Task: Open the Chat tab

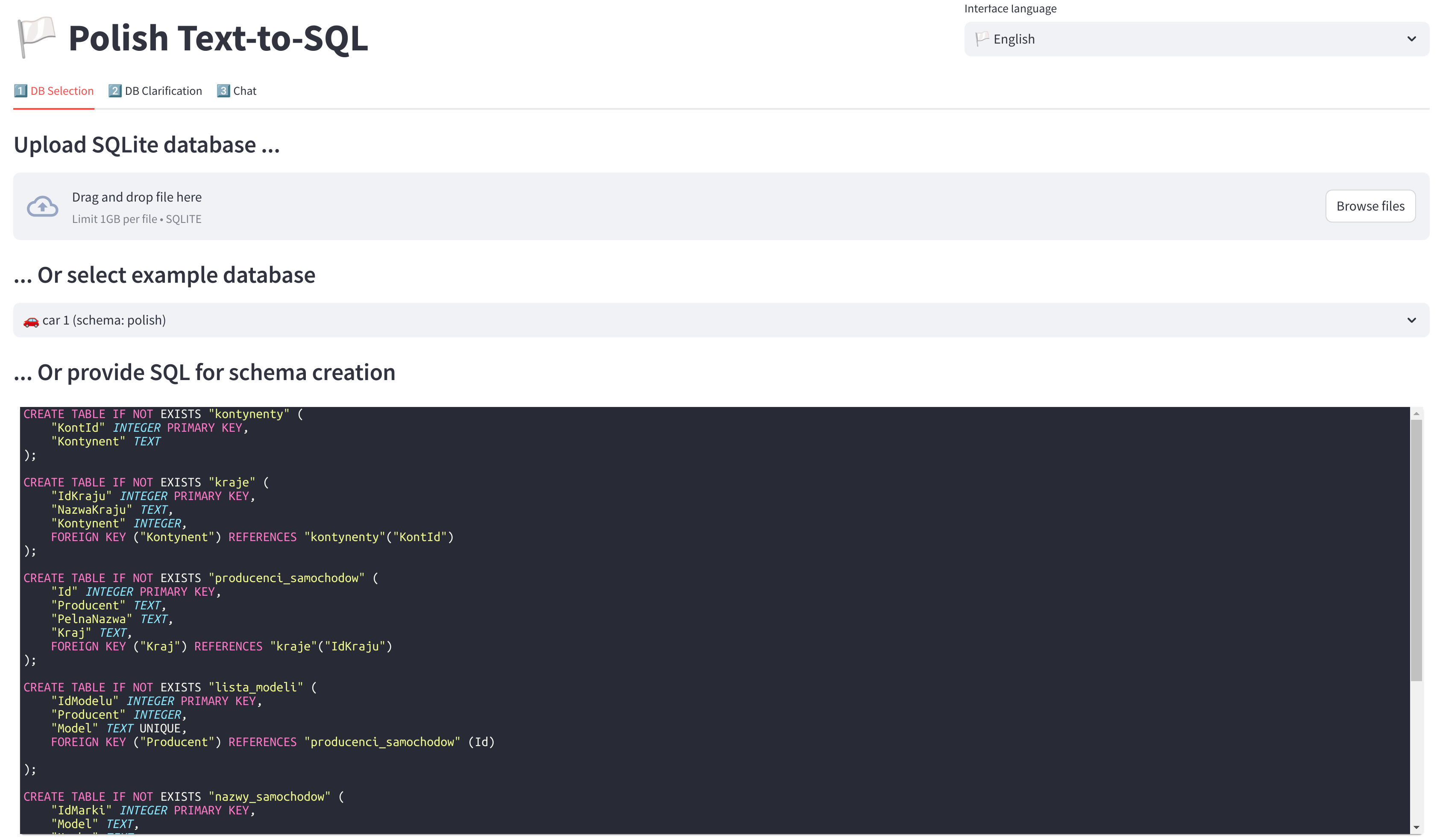Action: [245, 91]
